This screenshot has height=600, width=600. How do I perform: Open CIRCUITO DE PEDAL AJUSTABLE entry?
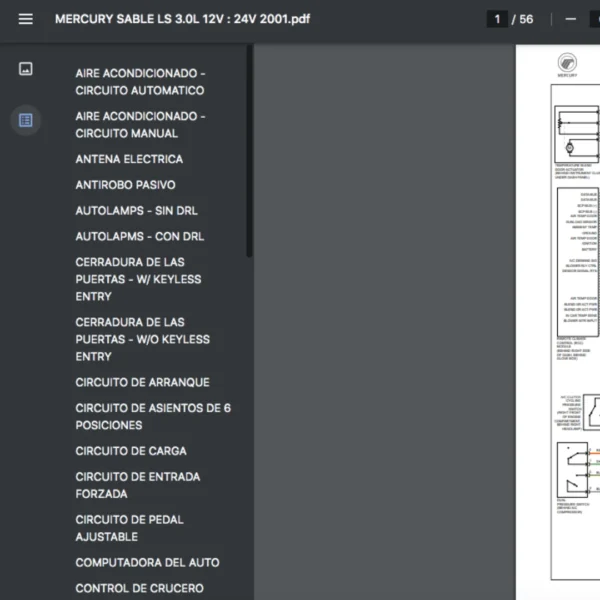(x=129, y=528)
